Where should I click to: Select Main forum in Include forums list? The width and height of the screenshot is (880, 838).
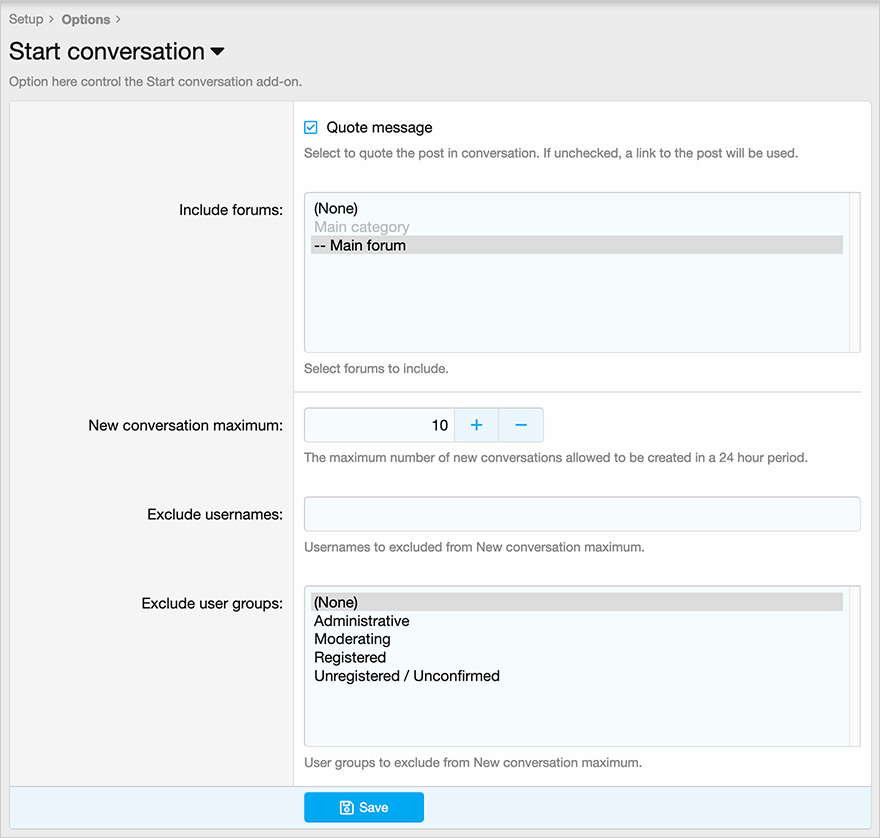(360, 245)
